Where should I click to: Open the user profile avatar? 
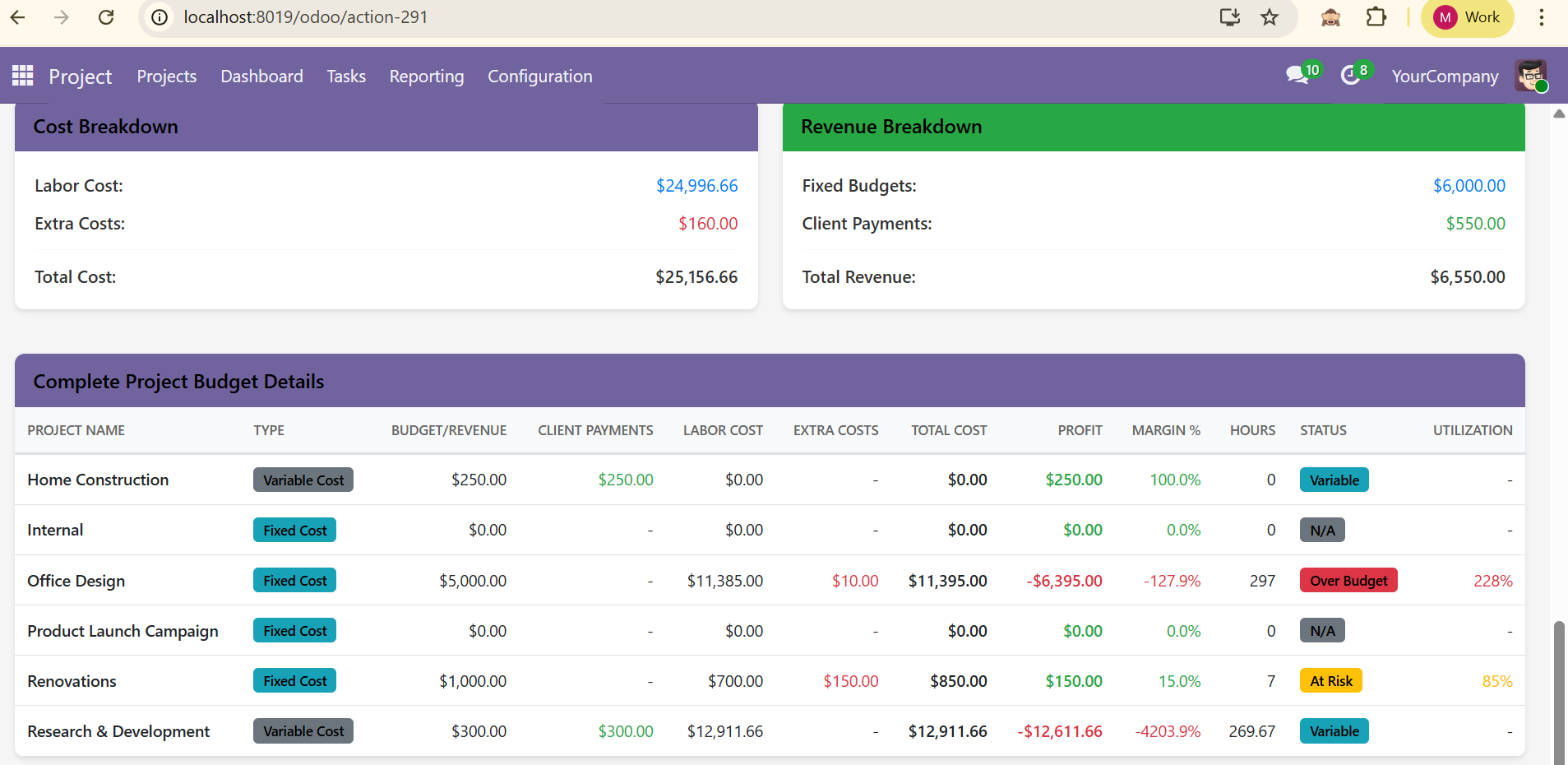(1531, 76)
